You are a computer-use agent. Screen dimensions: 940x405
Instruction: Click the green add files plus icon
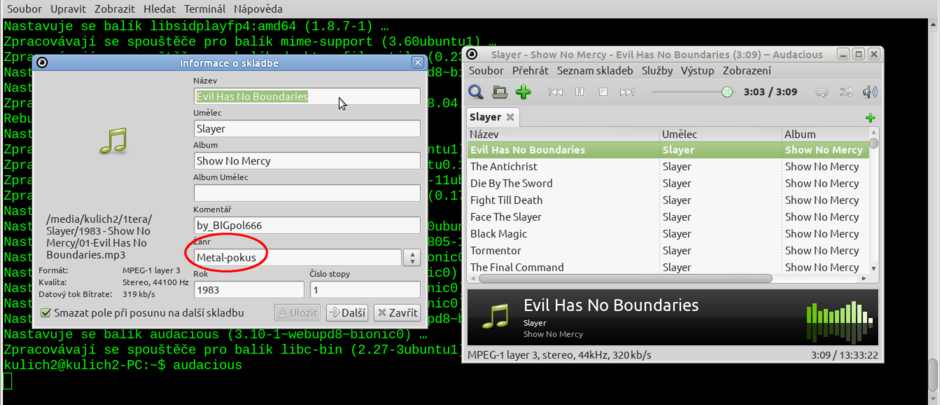pos(523,92)
